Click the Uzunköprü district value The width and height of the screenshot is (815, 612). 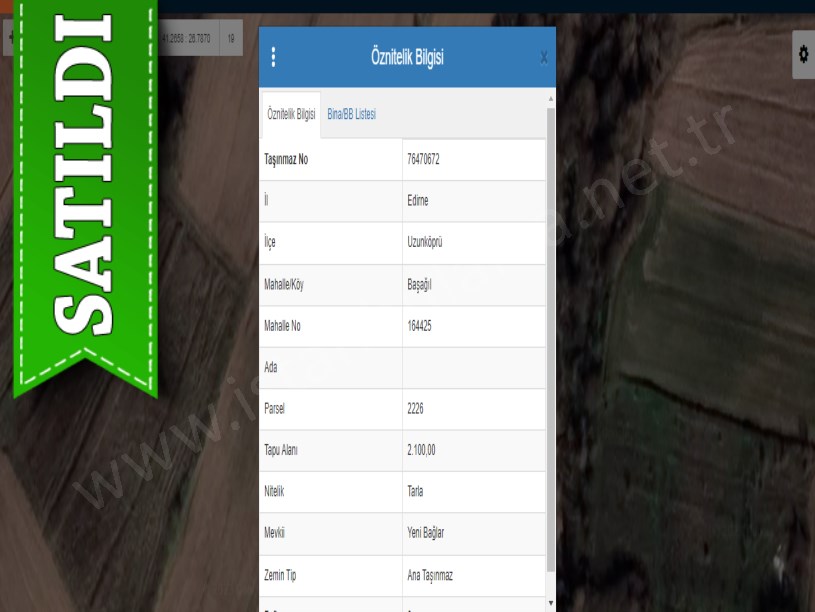426,243
